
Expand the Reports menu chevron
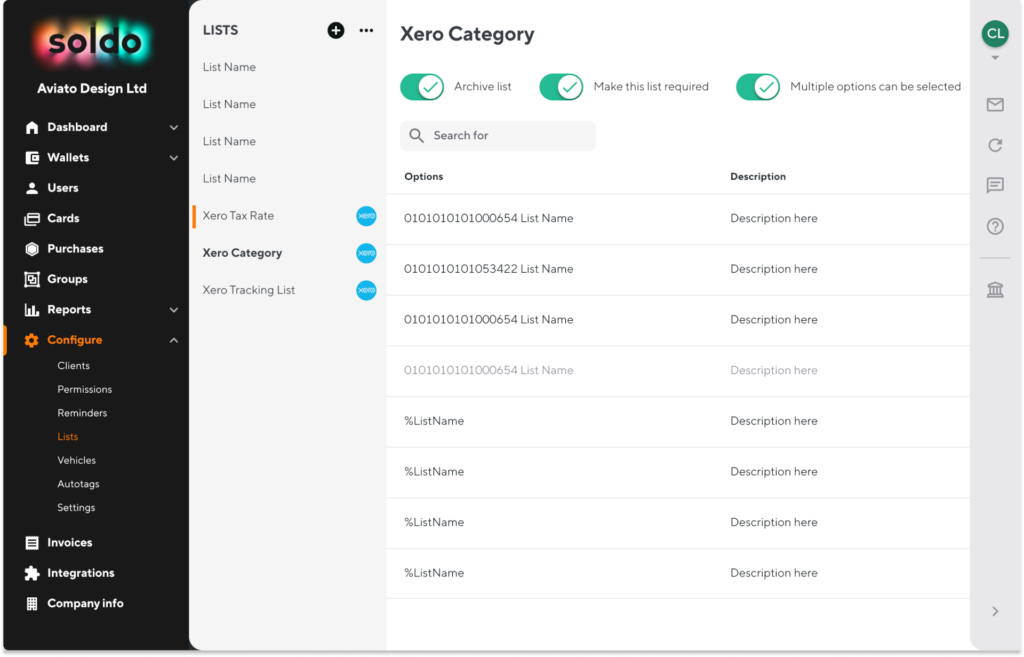point(174,310)
